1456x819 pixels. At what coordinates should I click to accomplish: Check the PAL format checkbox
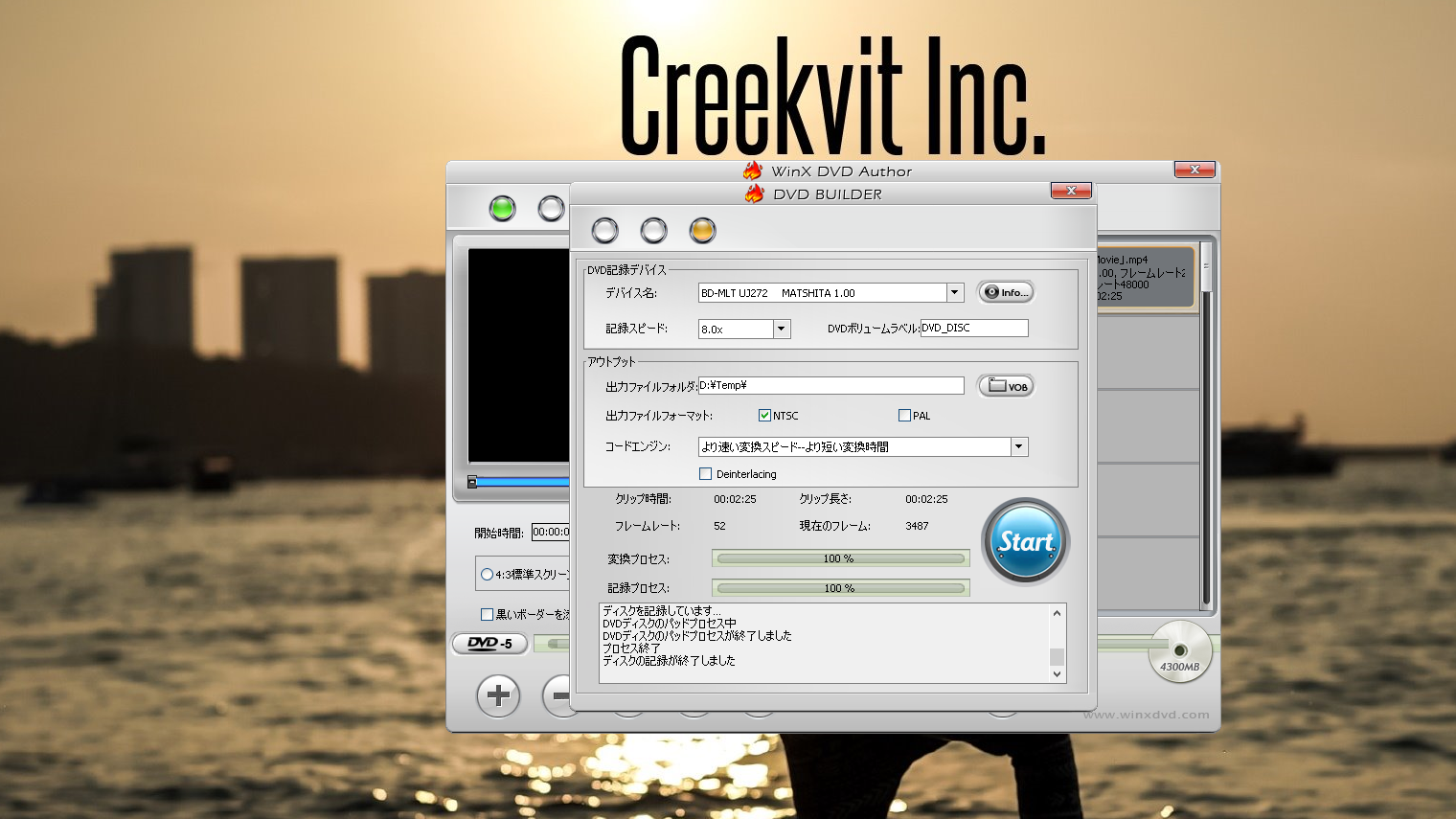pyautogui.click(x=904, y=416)
